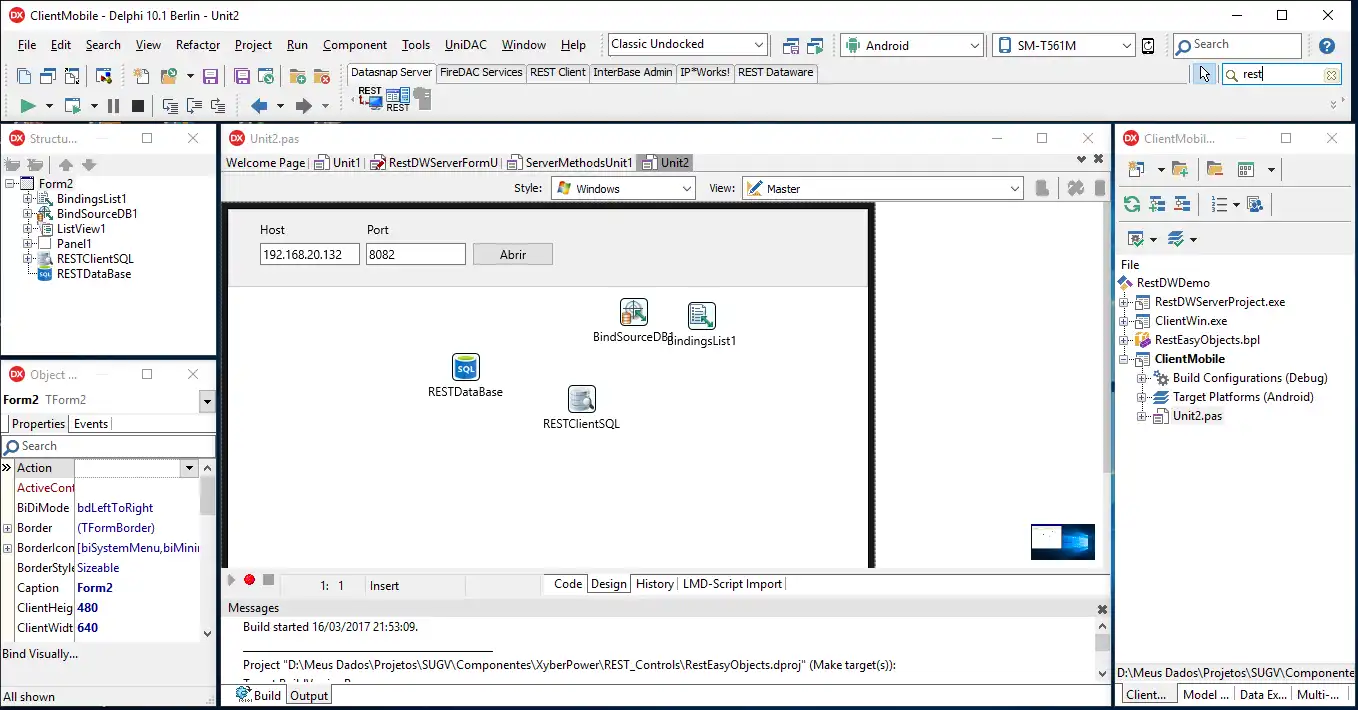Expand the Unit2.pas project node

(1143, 416)
